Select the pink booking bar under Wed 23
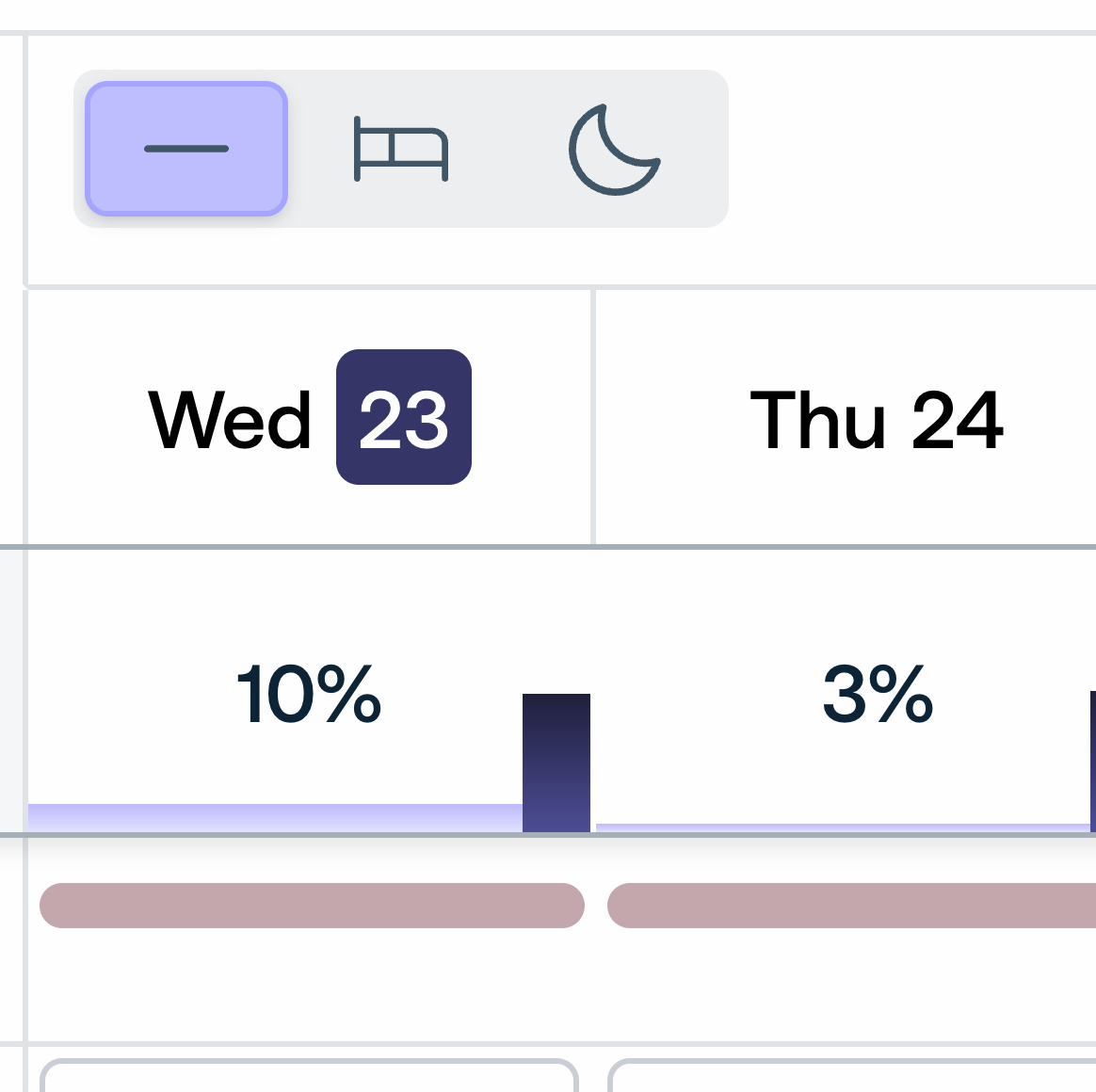The height and width of the screenshot is (1092, 1096). 311,907
